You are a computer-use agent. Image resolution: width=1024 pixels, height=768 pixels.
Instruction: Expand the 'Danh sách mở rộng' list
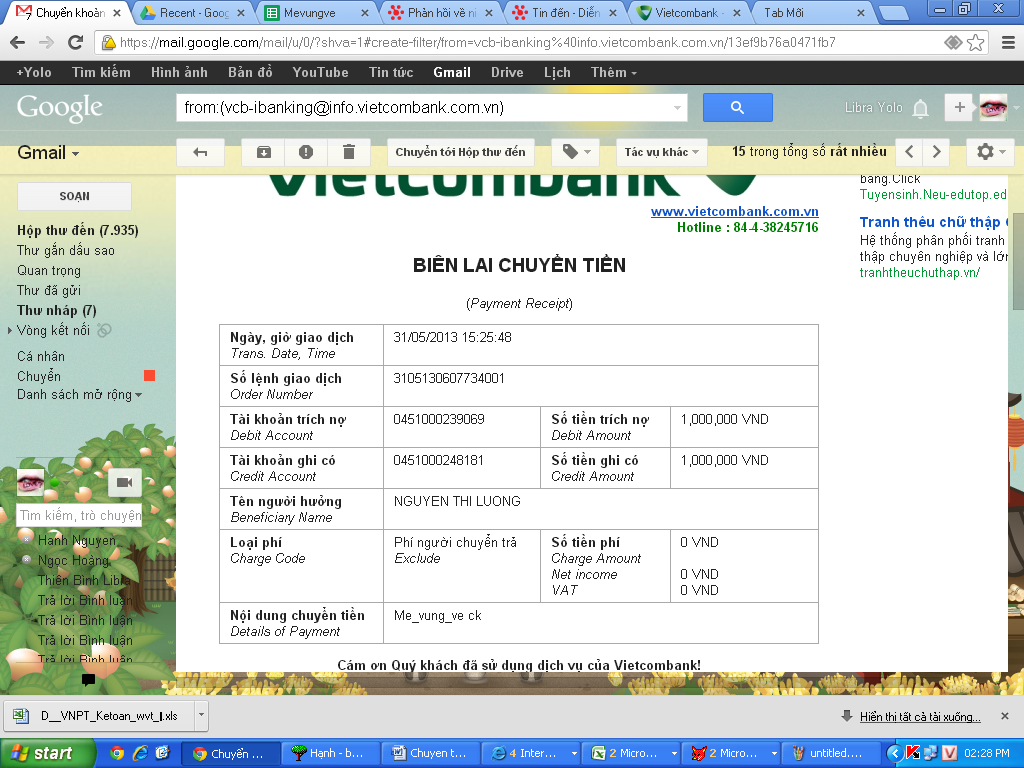pyautogui.click(x=79, y=394)
